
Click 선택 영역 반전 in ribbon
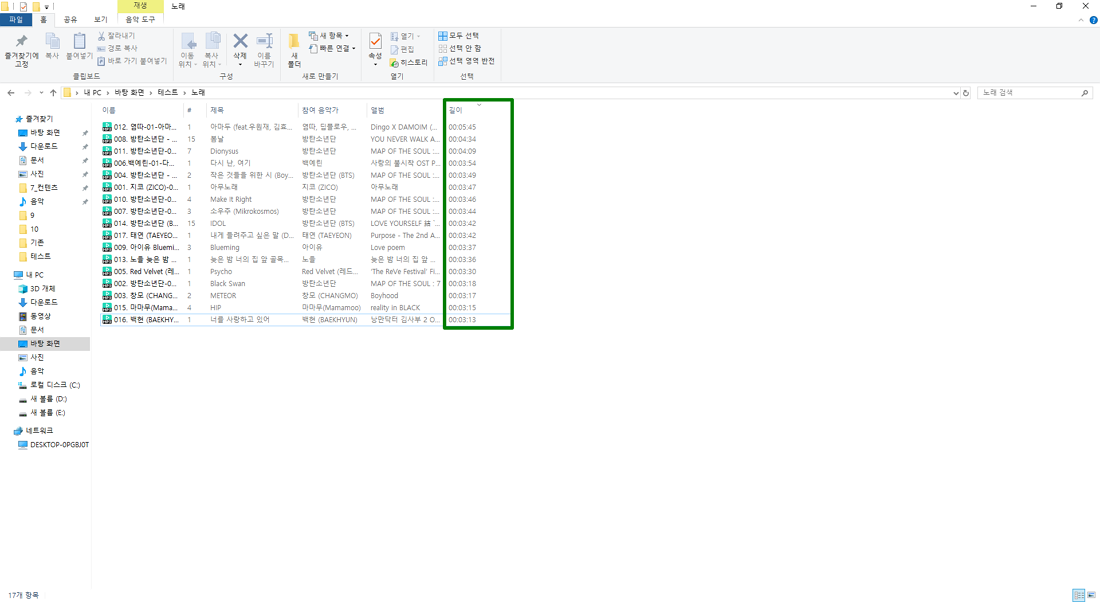click(x=467, y=61)
